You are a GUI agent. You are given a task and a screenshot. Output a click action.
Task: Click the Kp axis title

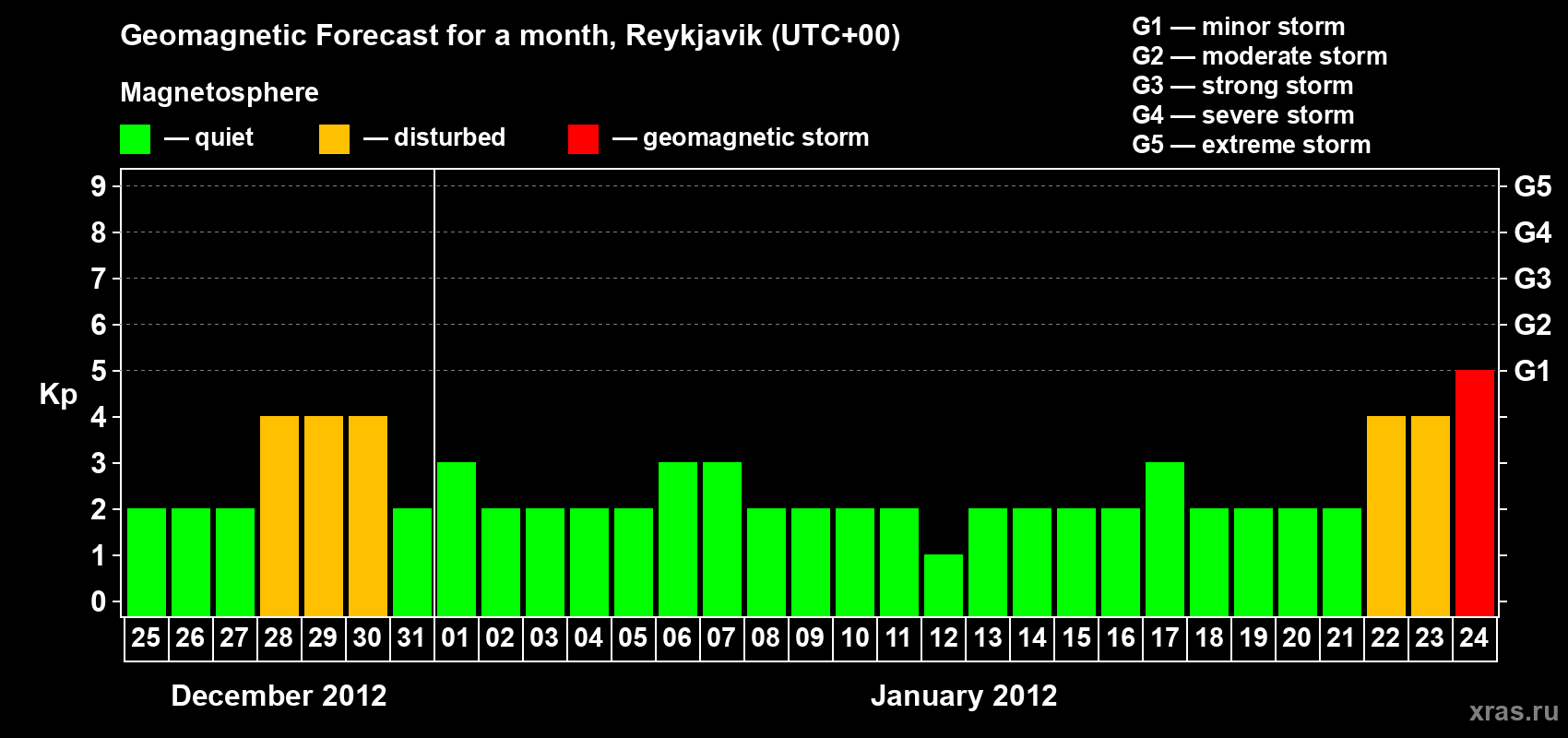pyautogui.click(x=58, y=395)
